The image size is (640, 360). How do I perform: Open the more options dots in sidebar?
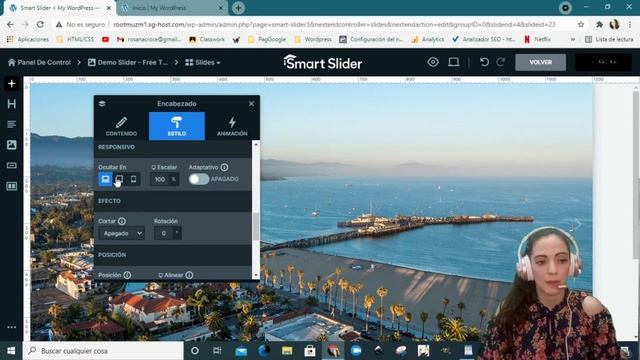(11, 327)
